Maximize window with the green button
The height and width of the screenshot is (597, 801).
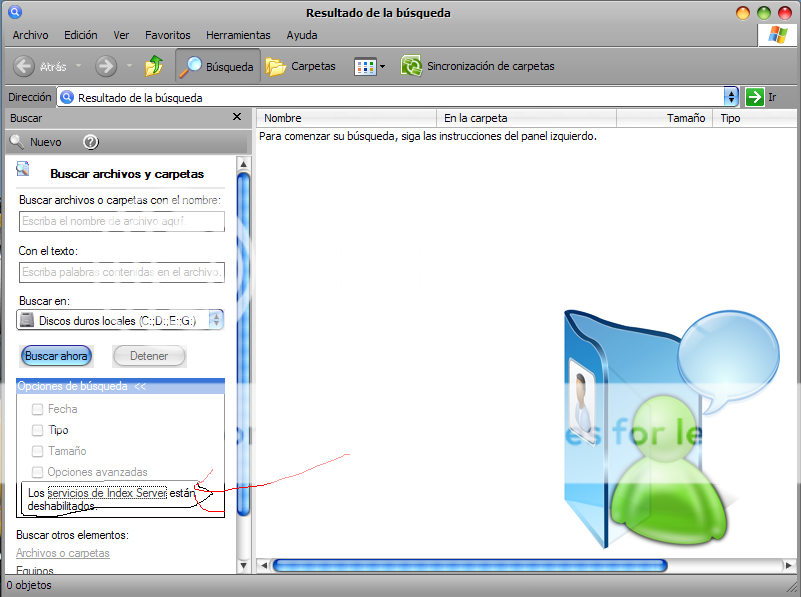click(764, 13)
